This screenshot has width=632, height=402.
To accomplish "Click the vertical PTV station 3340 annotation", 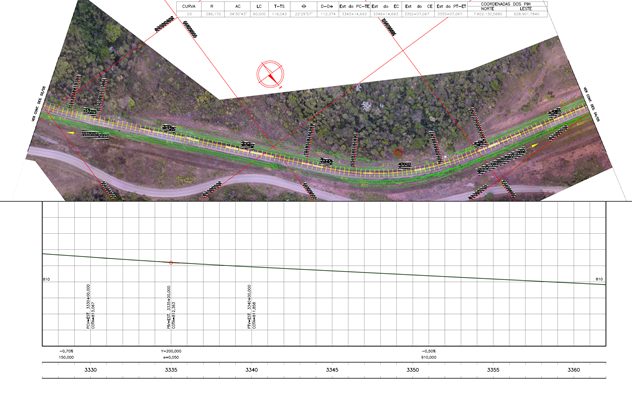I will [252, 307].
